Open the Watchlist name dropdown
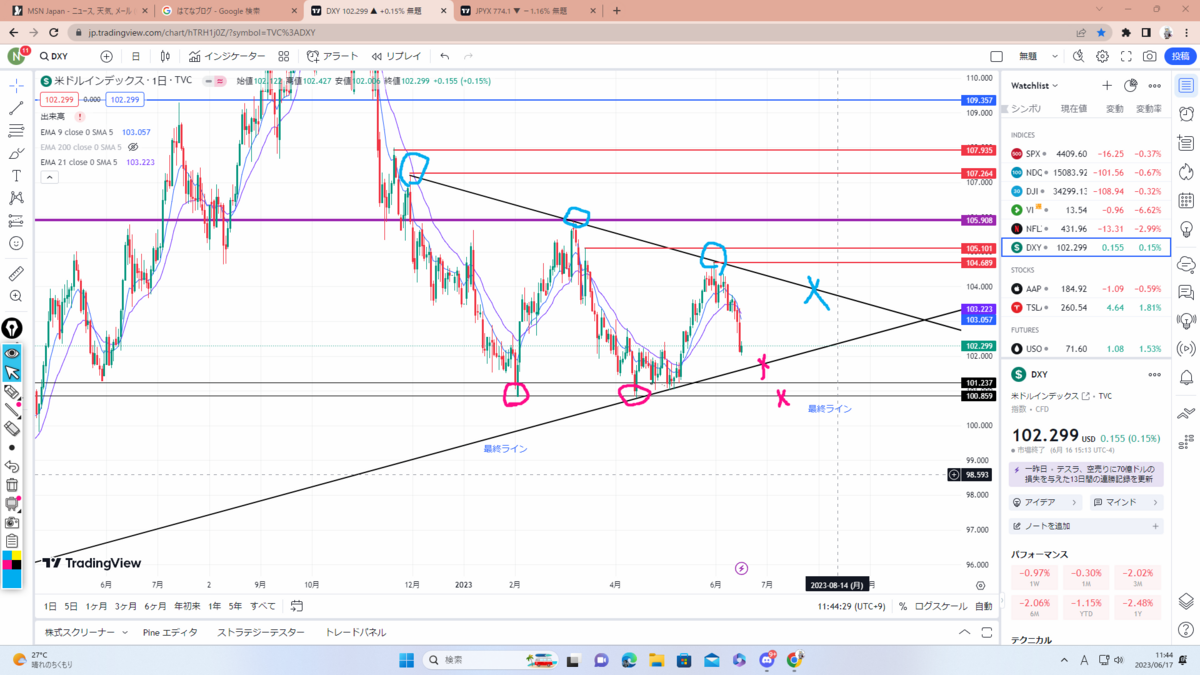The height and width of the screenshot is (675, 1200). tap(1034, 86)
